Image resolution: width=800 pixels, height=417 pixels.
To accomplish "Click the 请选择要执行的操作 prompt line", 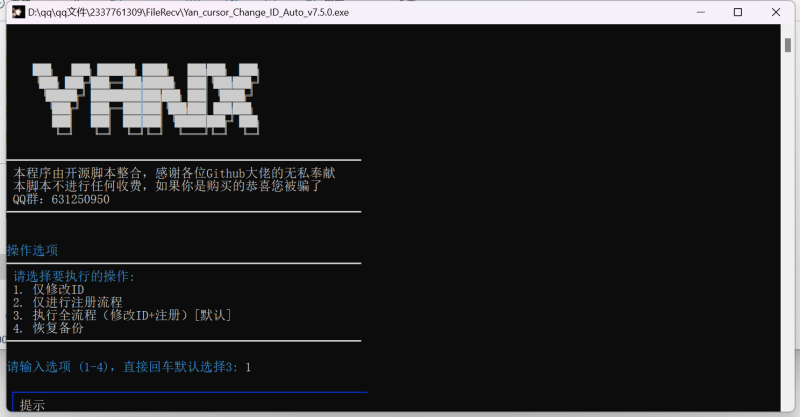I will tap(74, 277).
